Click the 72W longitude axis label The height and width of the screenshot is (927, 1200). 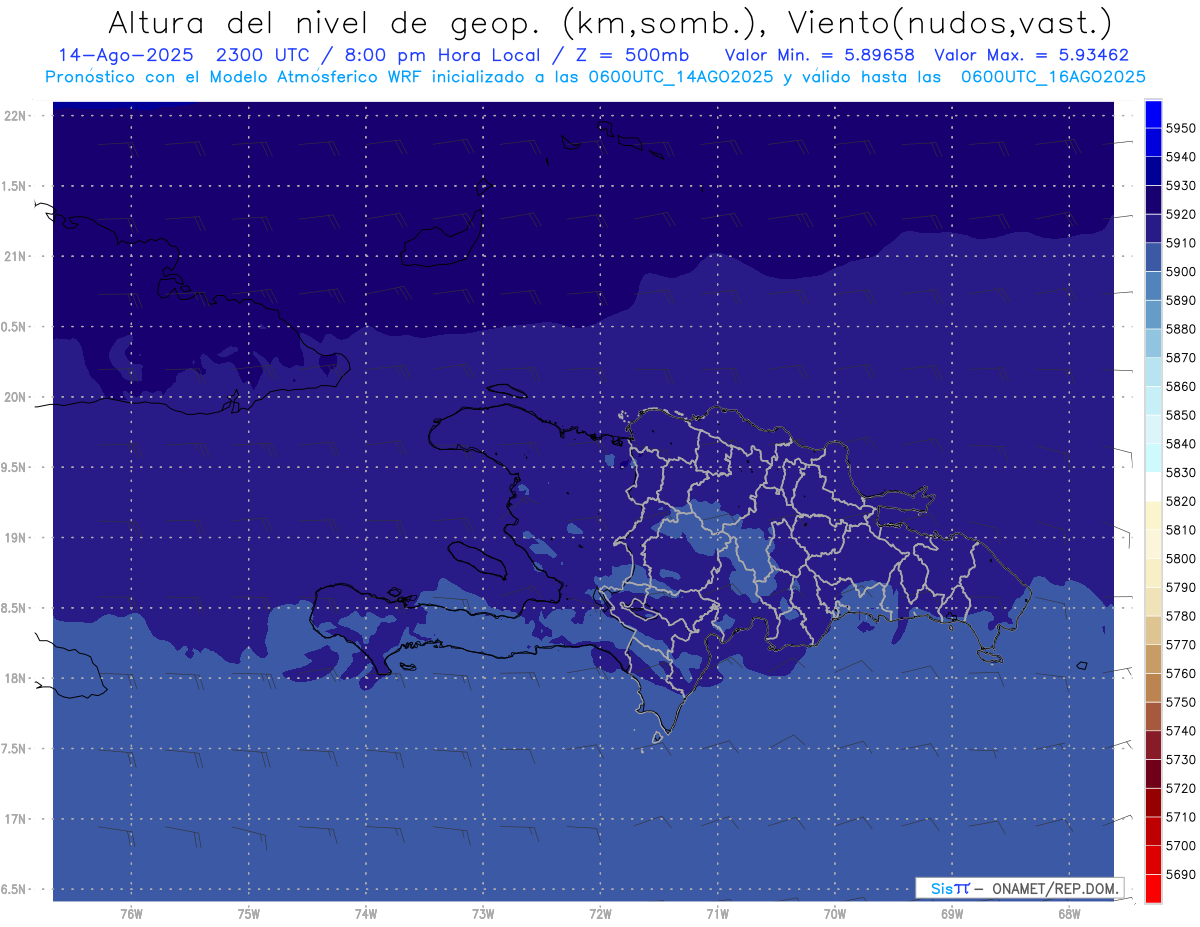click(600, 914)
